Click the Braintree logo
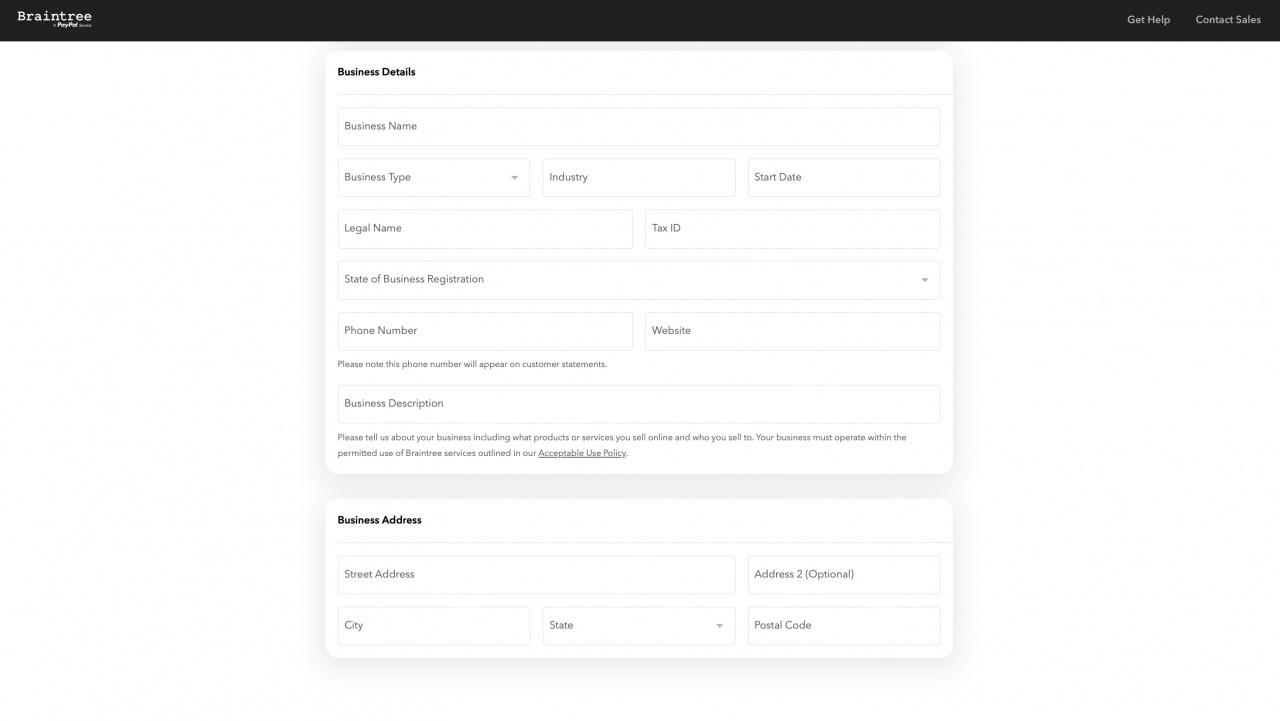The width and height of the screenshot is (1280, 721). click(x=54, y=18)
